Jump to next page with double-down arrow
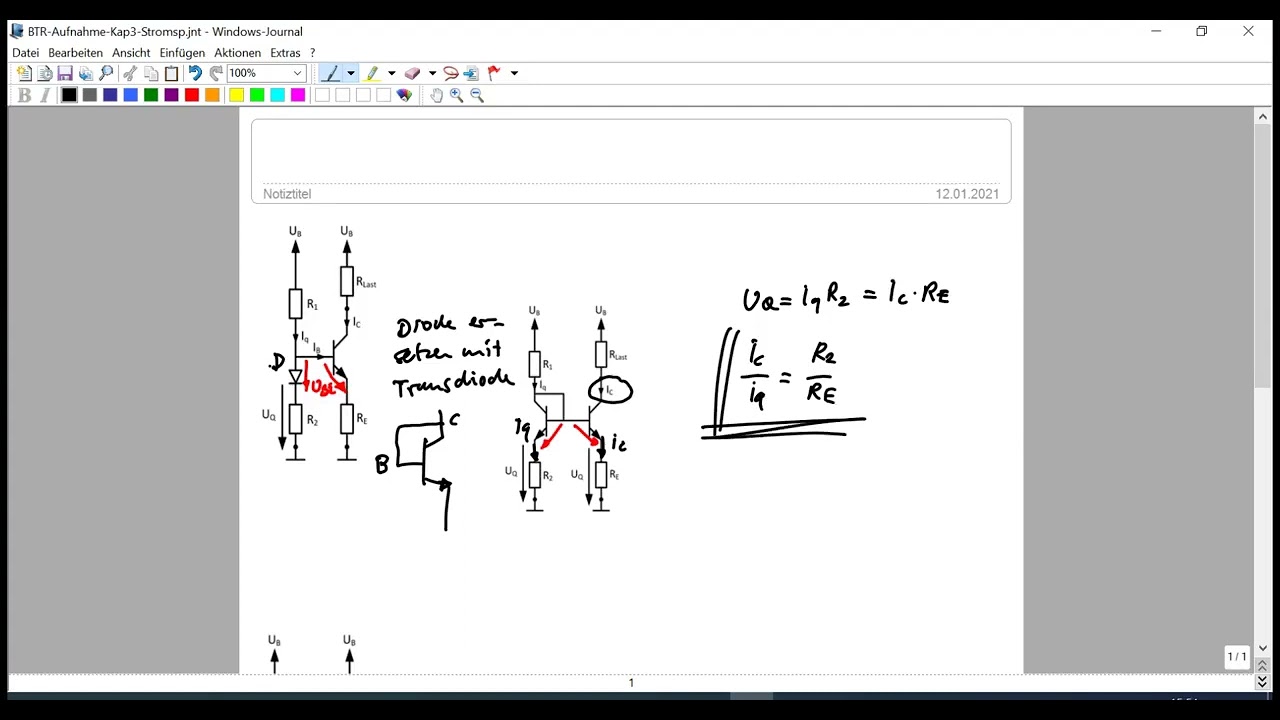The image size is (1280, 720). 1262,681
